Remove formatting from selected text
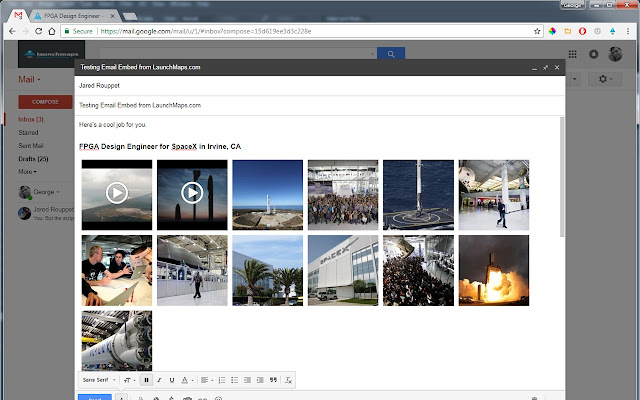 (288, 380)
